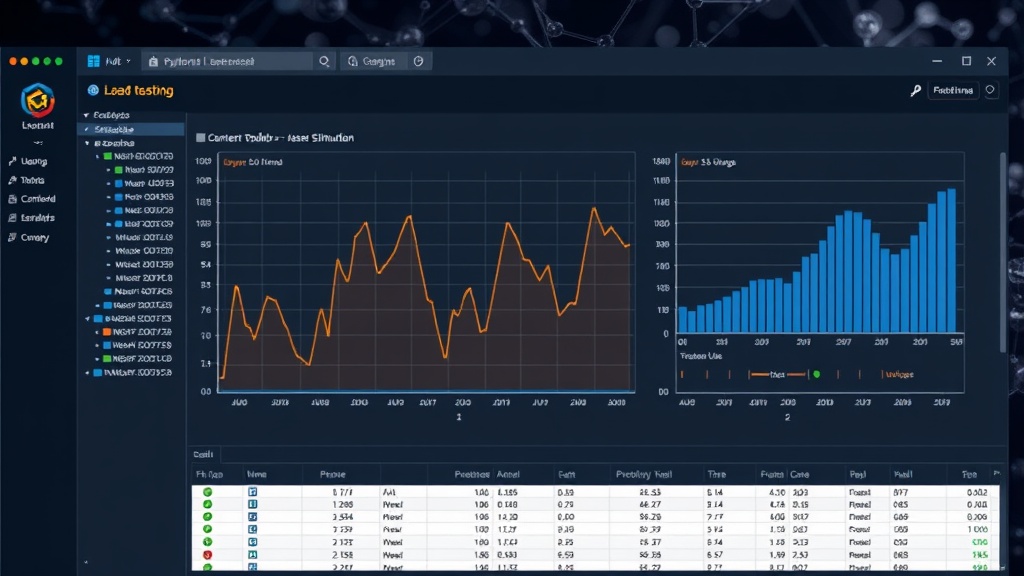Click the Unlsgae legend entry under the bar chart

(899, 374)
